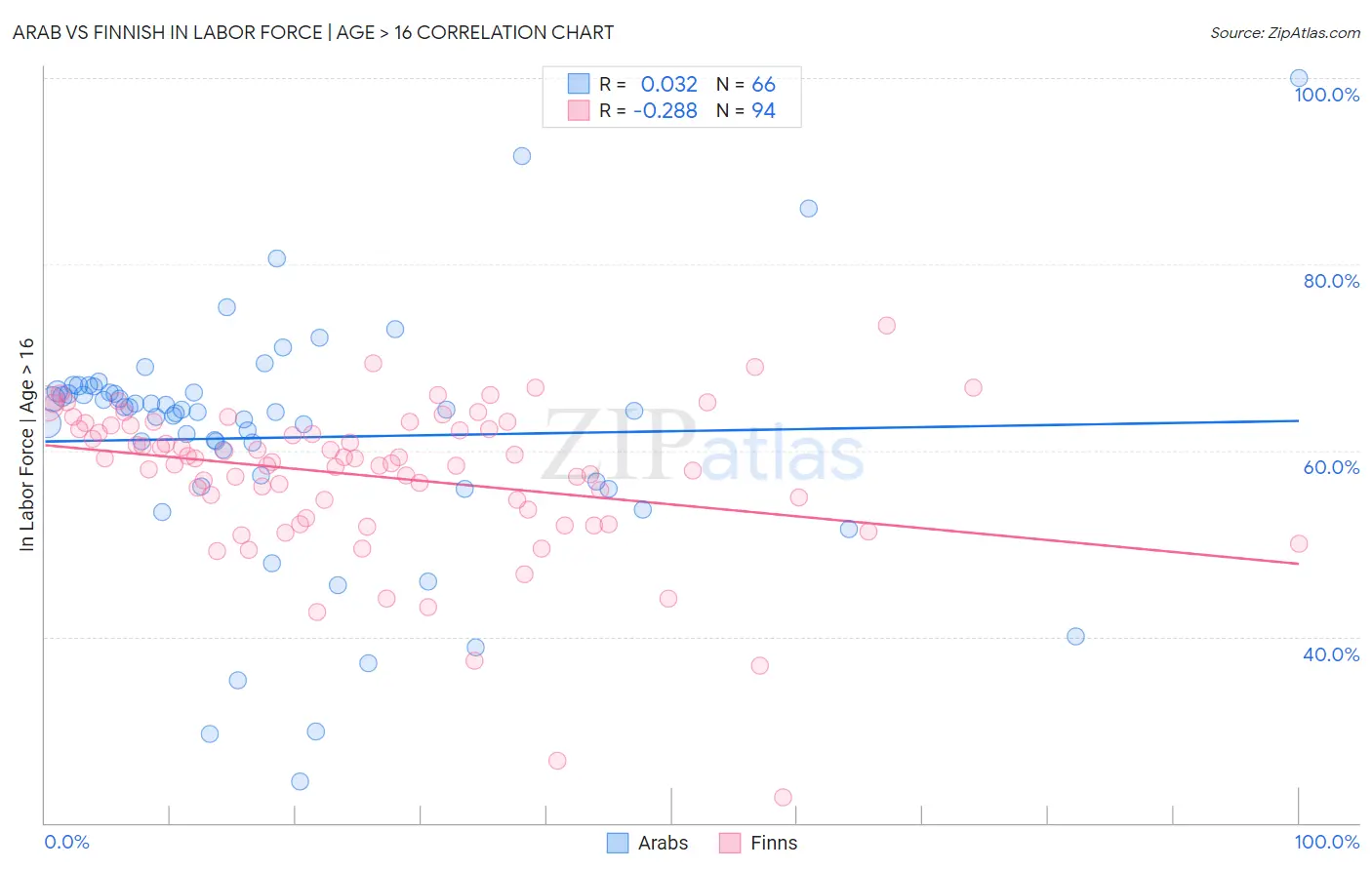This screenshot has height=870, width=1372.
Task: Click the Finns pink legend swatch
Action: pos(730,843)
